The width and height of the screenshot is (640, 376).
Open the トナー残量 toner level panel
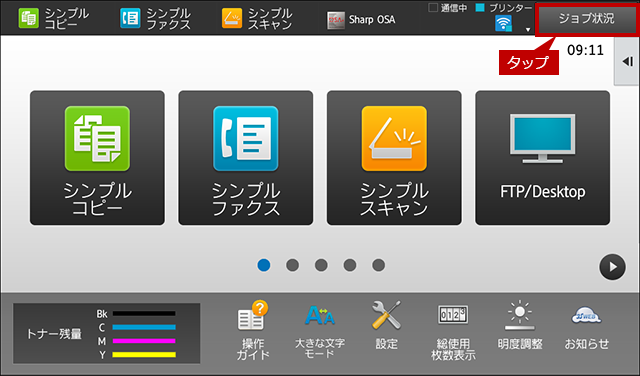107,333
